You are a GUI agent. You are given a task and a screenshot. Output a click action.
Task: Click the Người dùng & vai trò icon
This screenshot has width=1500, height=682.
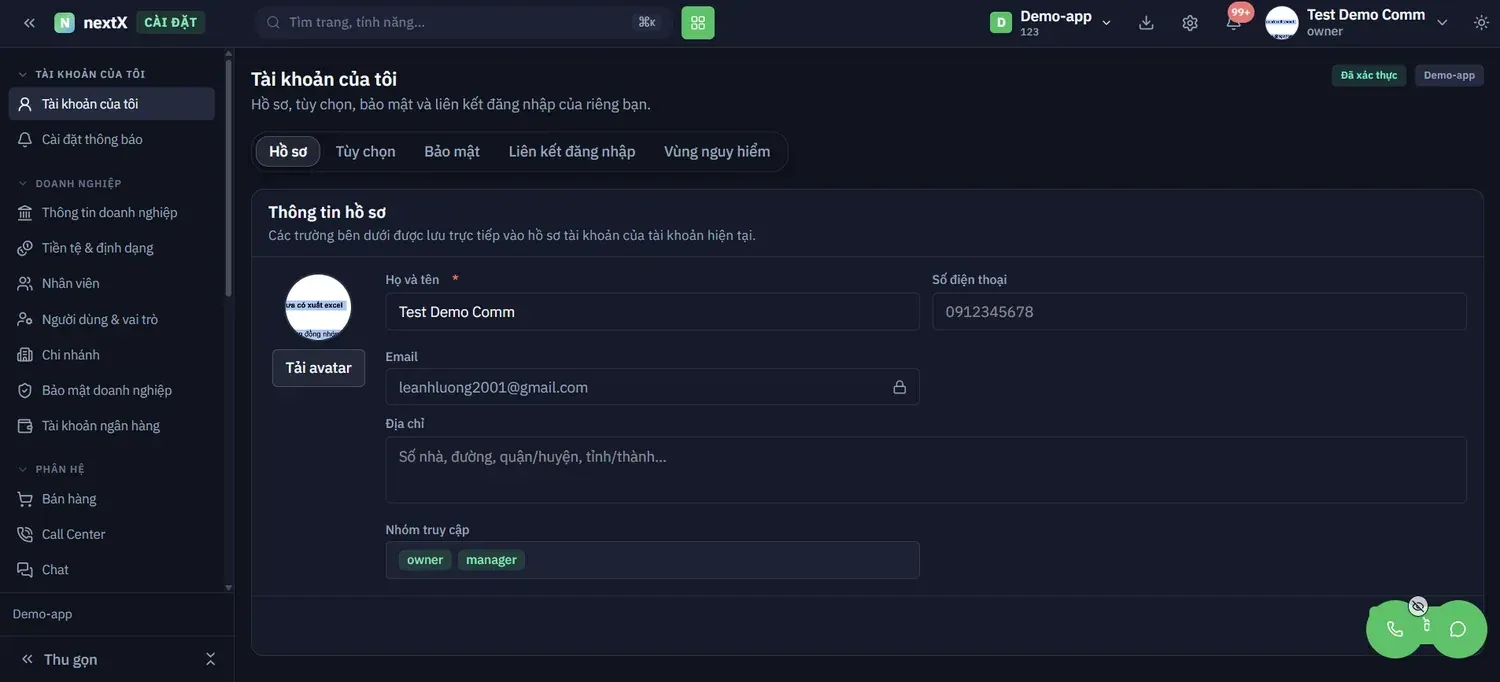pos(25,319)
